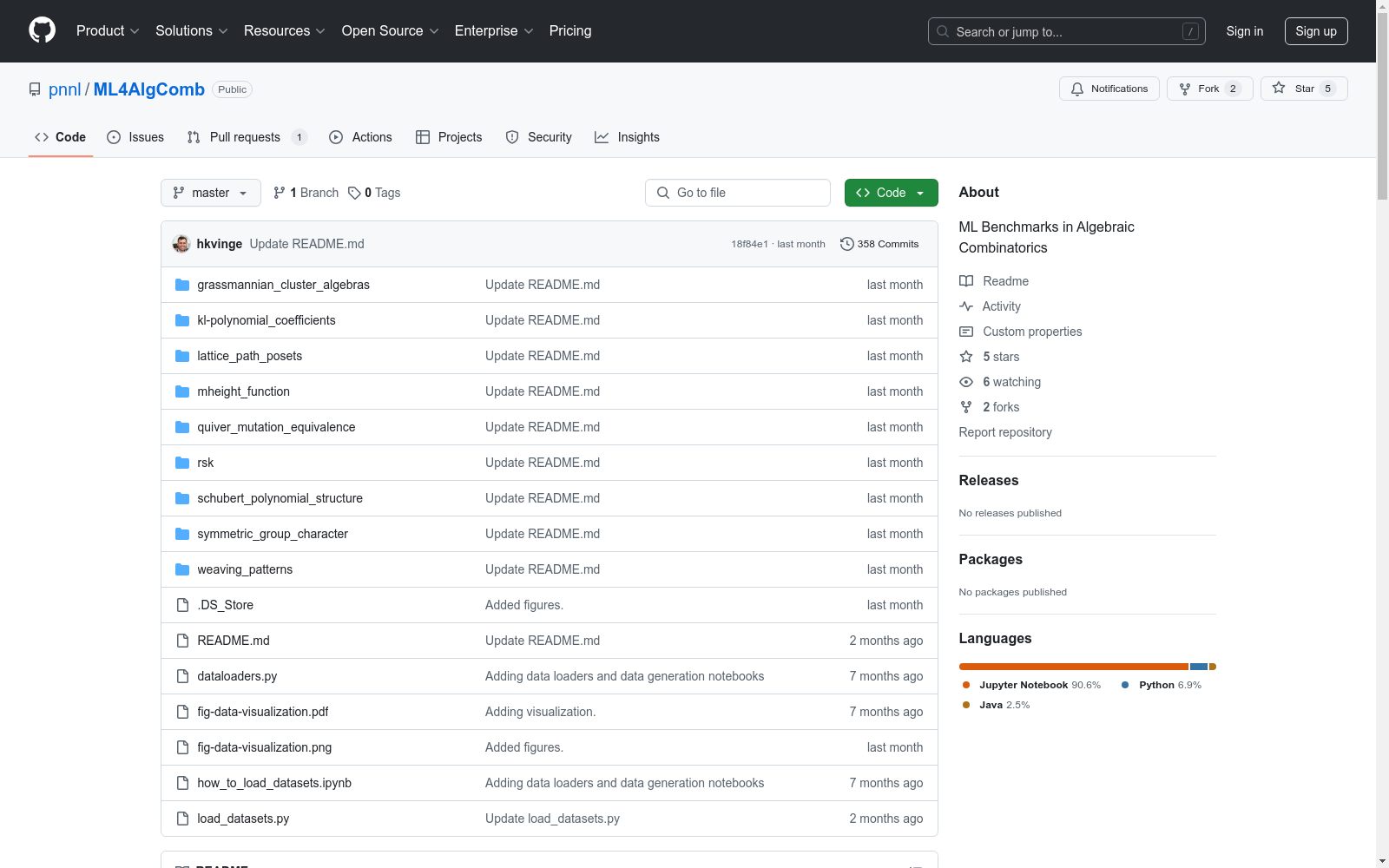Open the README.md file
The image size is (1389, 868).
point(234,641)
